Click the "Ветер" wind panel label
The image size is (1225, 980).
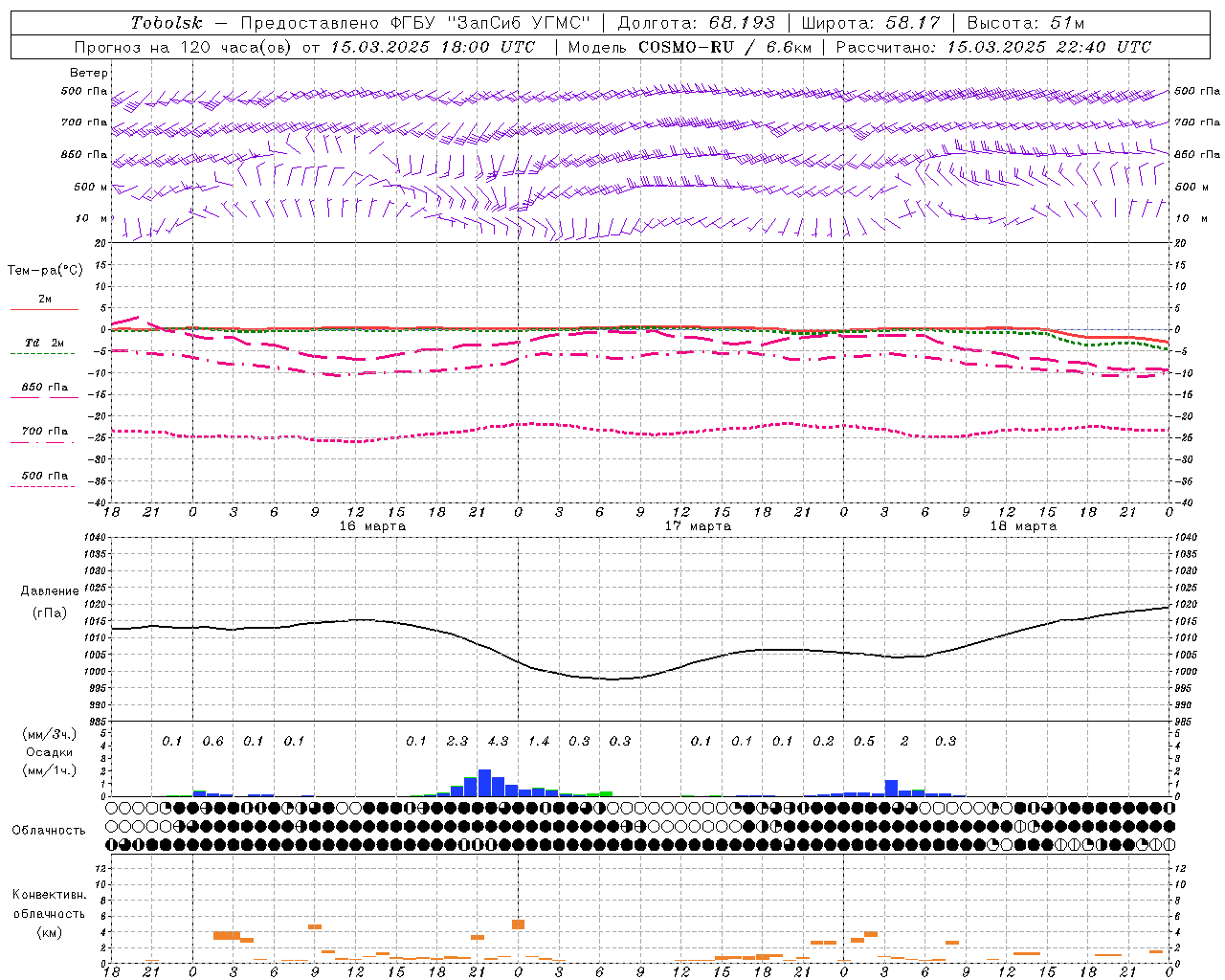click(89, 73)
